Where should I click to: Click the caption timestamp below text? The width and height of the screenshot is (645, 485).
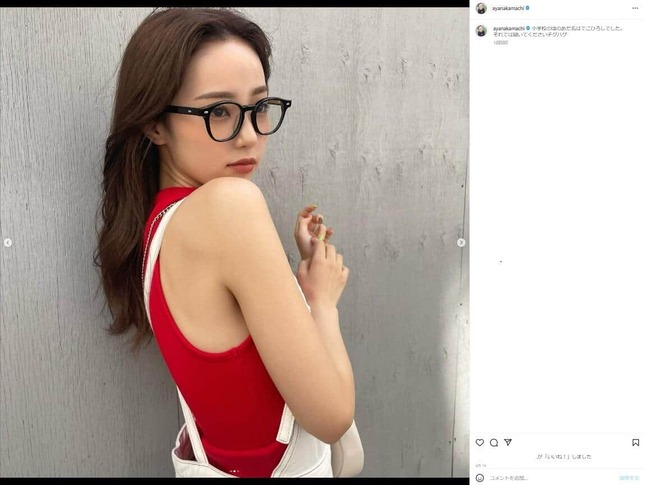pos(501,42)
